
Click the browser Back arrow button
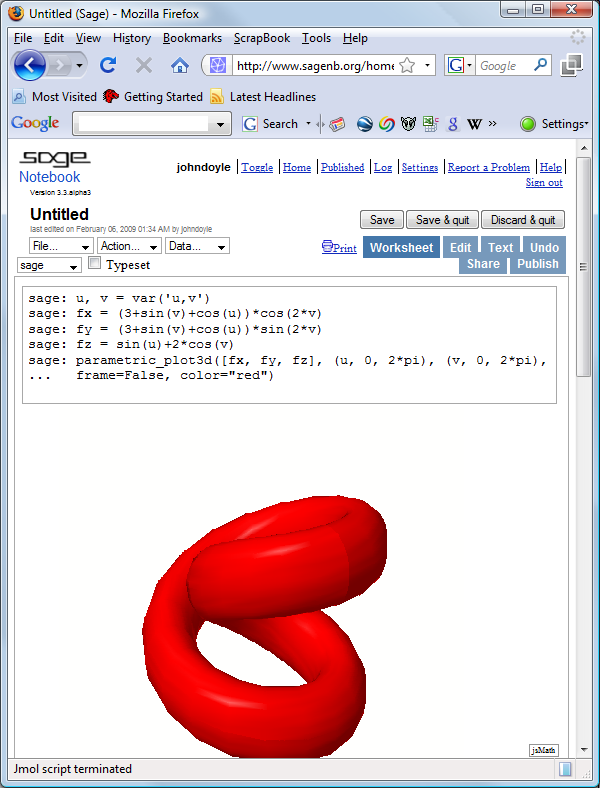[29, 65]
